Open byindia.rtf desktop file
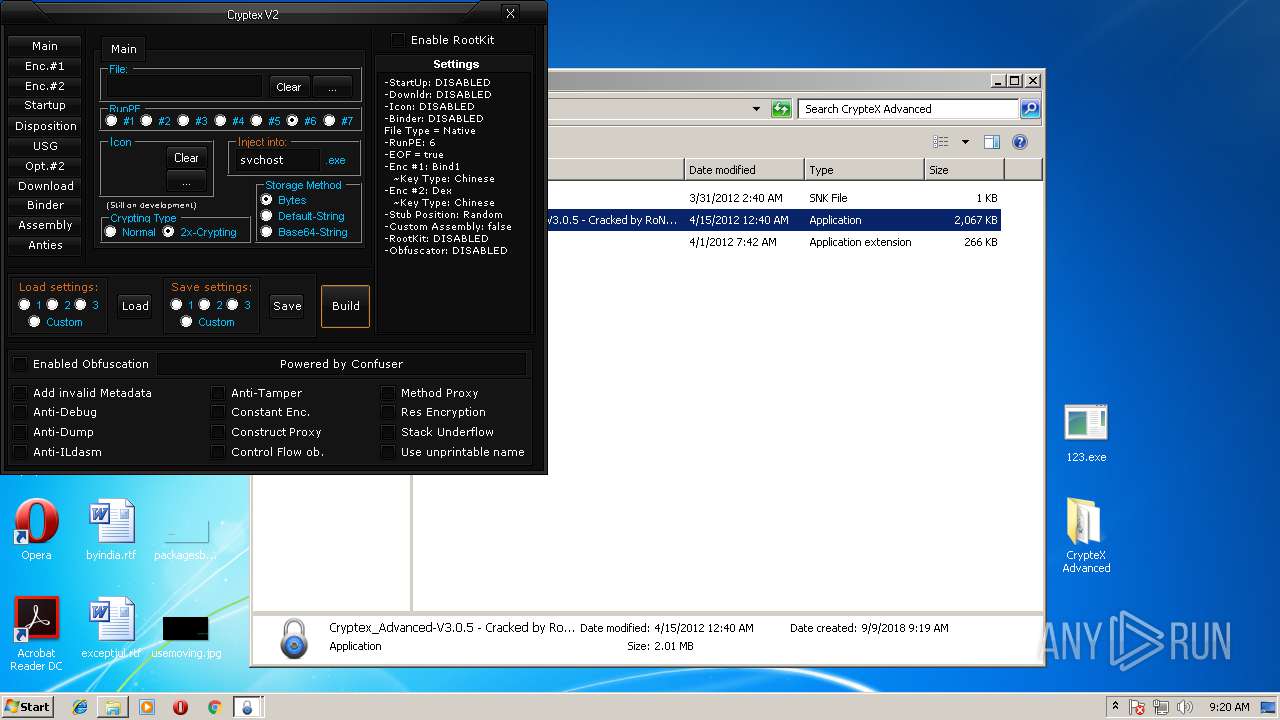Viewport: 1280px width, 720px height. point(111,530)
